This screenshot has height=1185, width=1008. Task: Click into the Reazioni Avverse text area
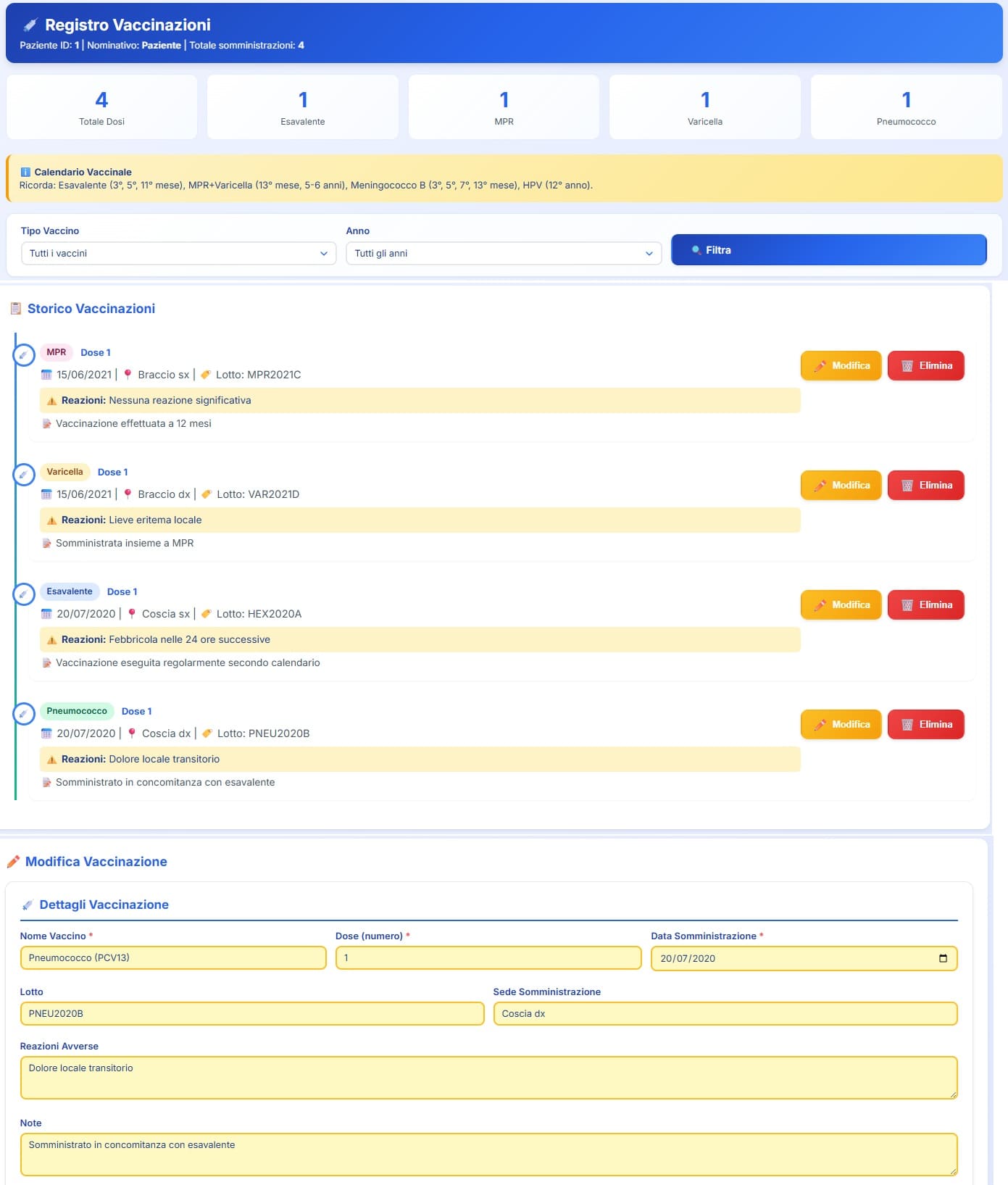click(x=488, y=1077)
